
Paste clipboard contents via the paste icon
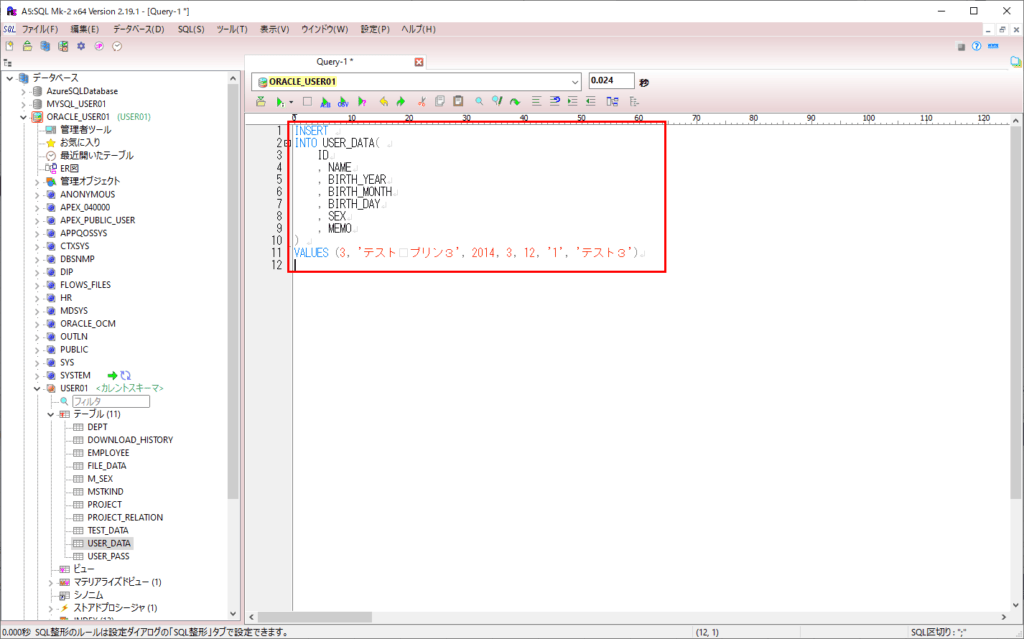pos(457,101)
